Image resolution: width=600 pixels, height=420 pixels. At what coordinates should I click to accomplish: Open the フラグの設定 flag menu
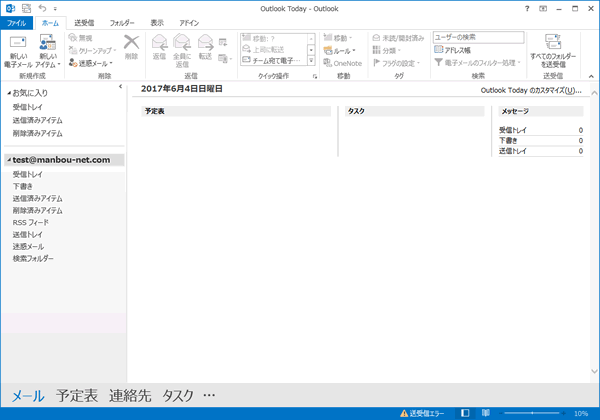coord(396,63)
